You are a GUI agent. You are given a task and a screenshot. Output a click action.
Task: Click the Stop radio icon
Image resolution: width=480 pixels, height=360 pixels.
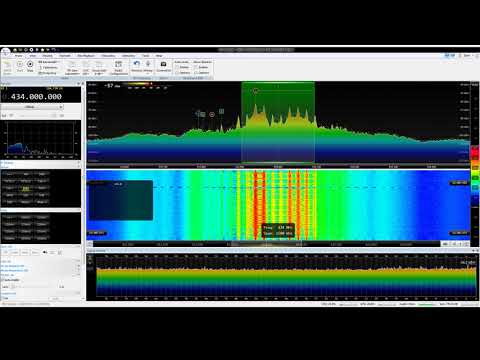(30, 64)
